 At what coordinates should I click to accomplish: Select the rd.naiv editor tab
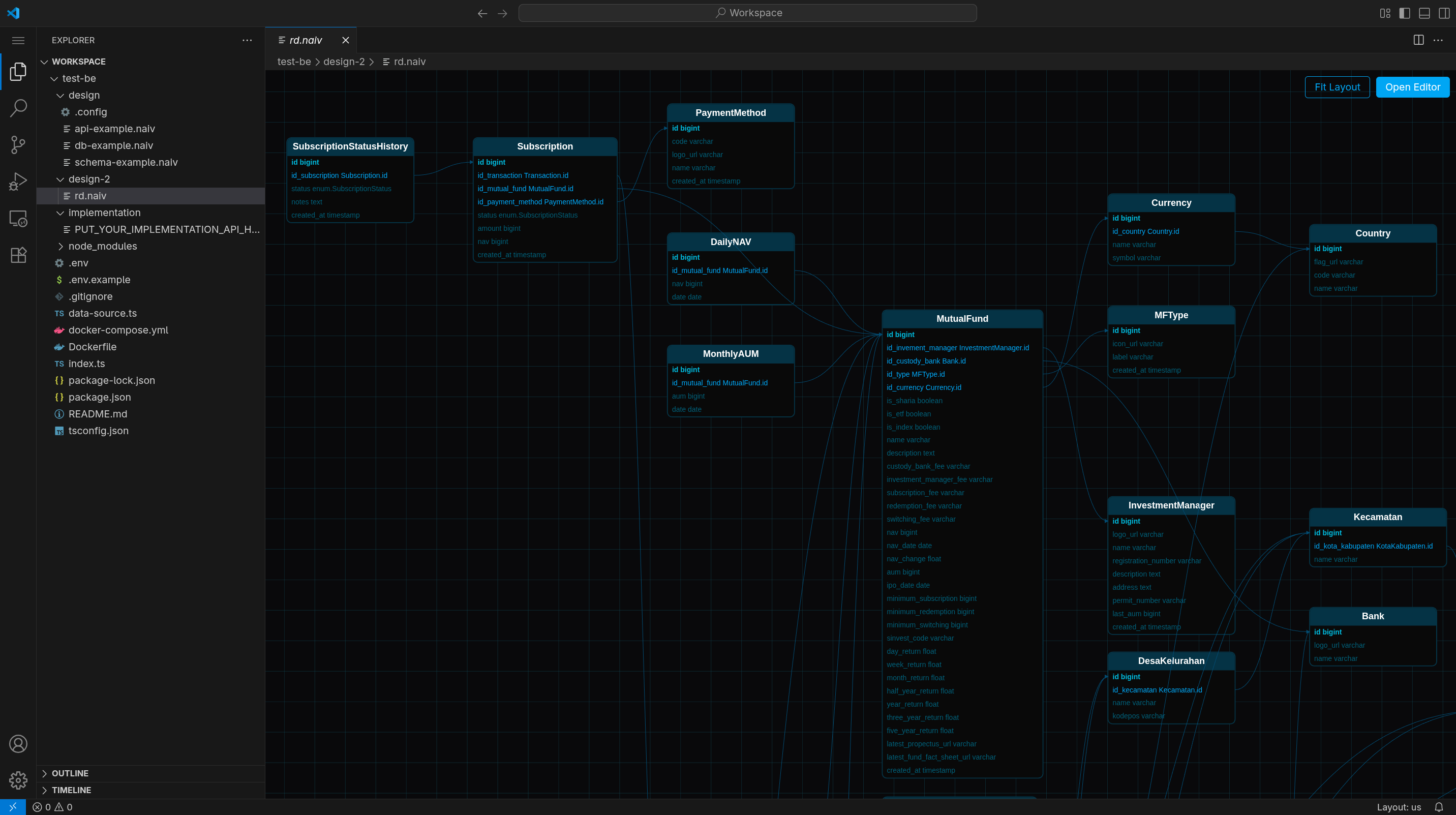click(x=305, y=40)
